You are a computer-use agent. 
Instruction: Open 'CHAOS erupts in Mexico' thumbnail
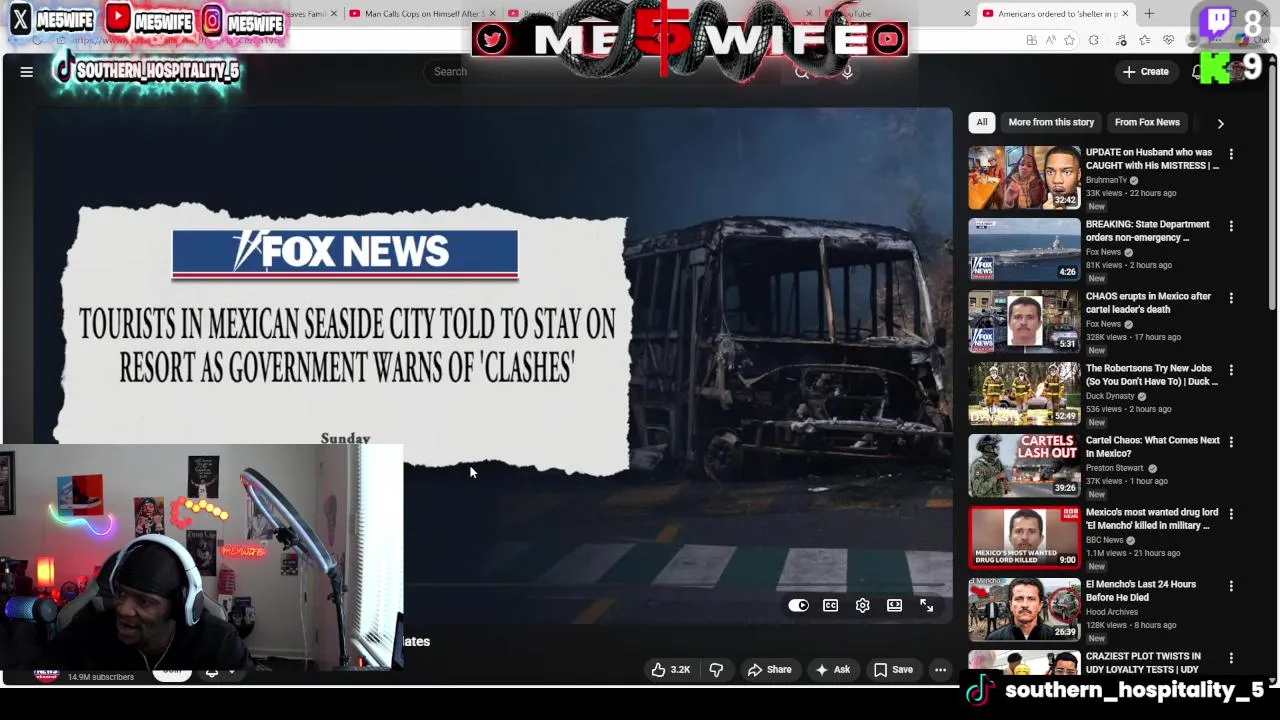pos(1024,321)
